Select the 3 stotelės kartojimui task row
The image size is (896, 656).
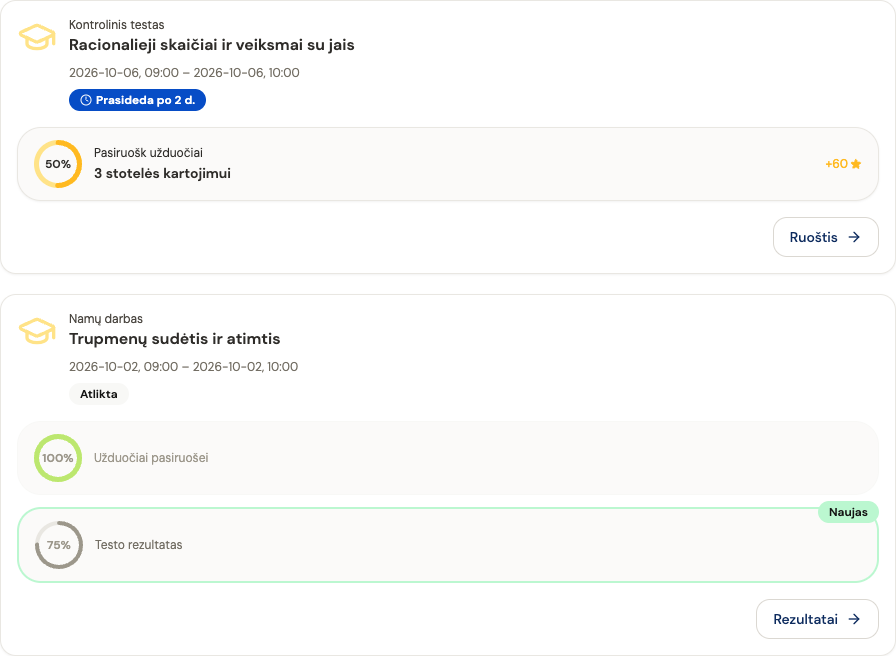(448, 164)
